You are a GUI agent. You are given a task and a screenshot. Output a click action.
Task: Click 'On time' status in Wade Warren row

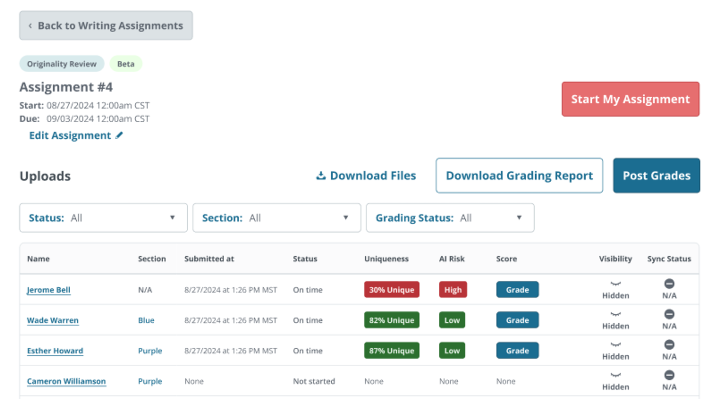(x=308, y=320)
